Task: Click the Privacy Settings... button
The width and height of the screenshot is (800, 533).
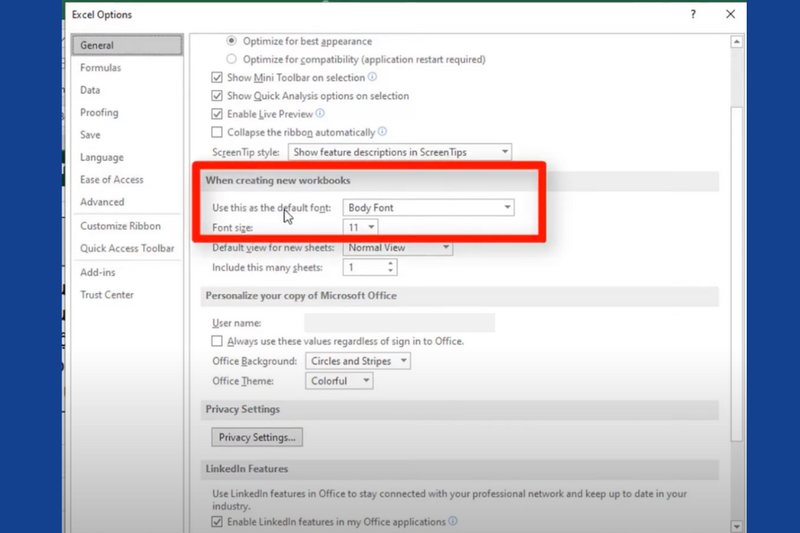Action: 257,437
